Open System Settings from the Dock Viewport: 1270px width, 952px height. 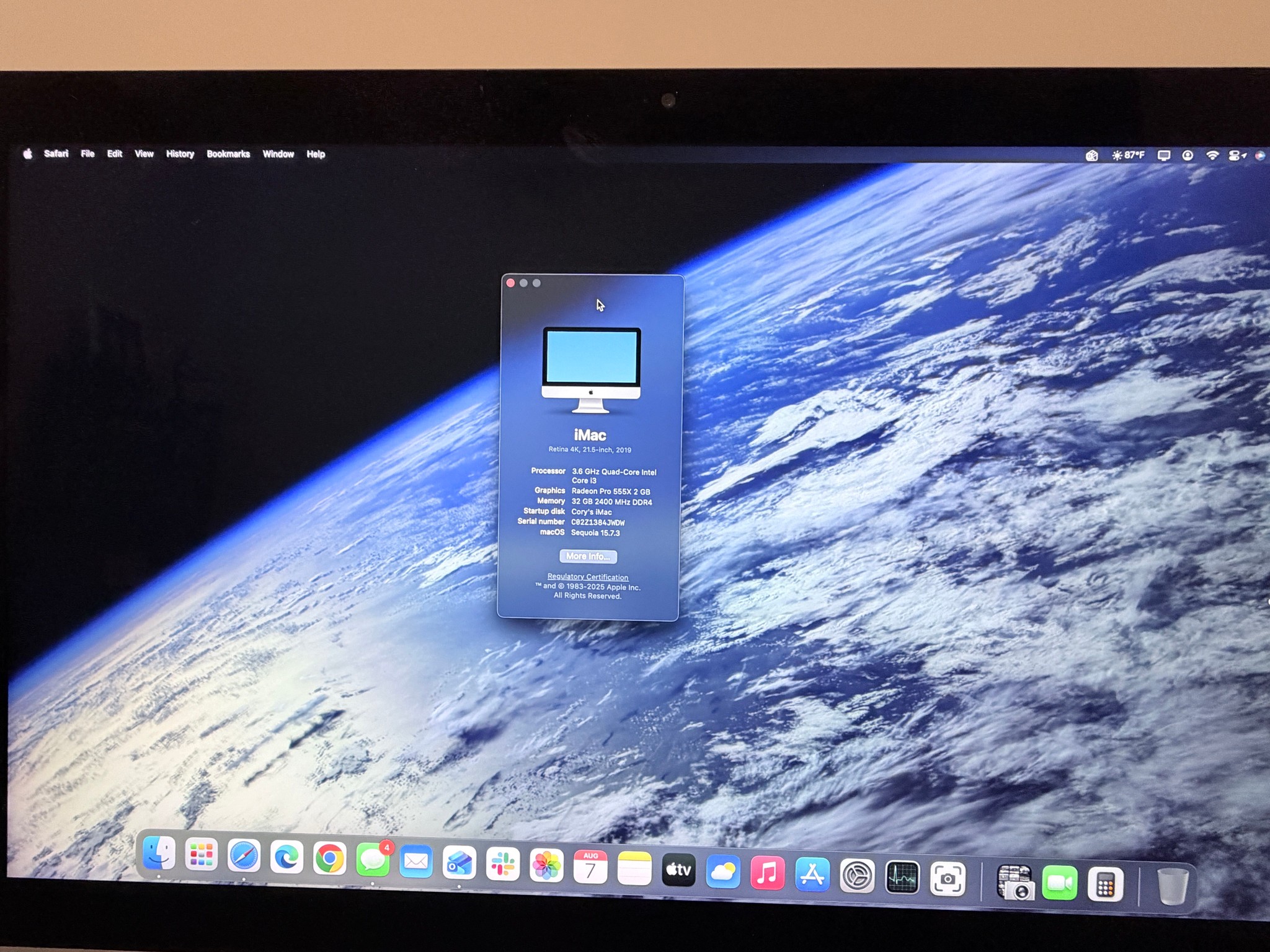coord(857,876)
